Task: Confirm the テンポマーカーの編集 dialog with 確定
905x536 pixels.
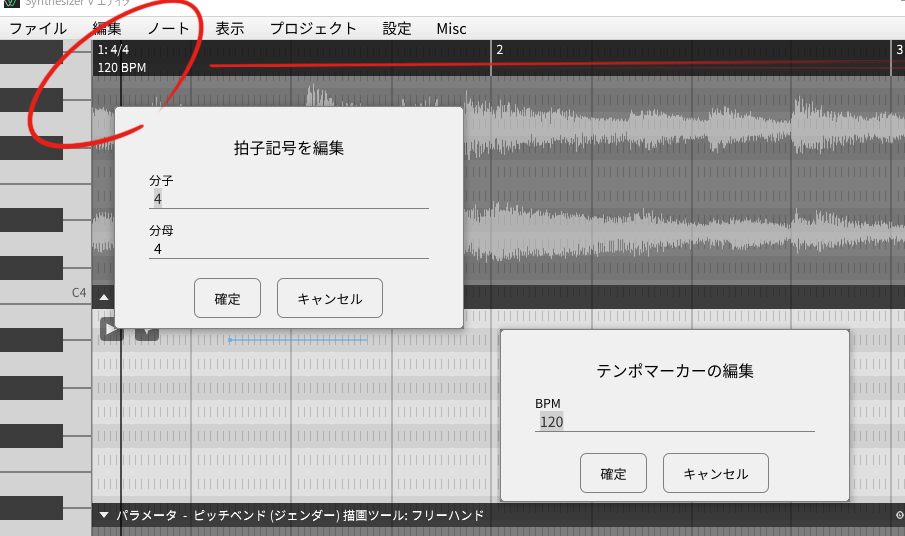Action: point(613,473)
